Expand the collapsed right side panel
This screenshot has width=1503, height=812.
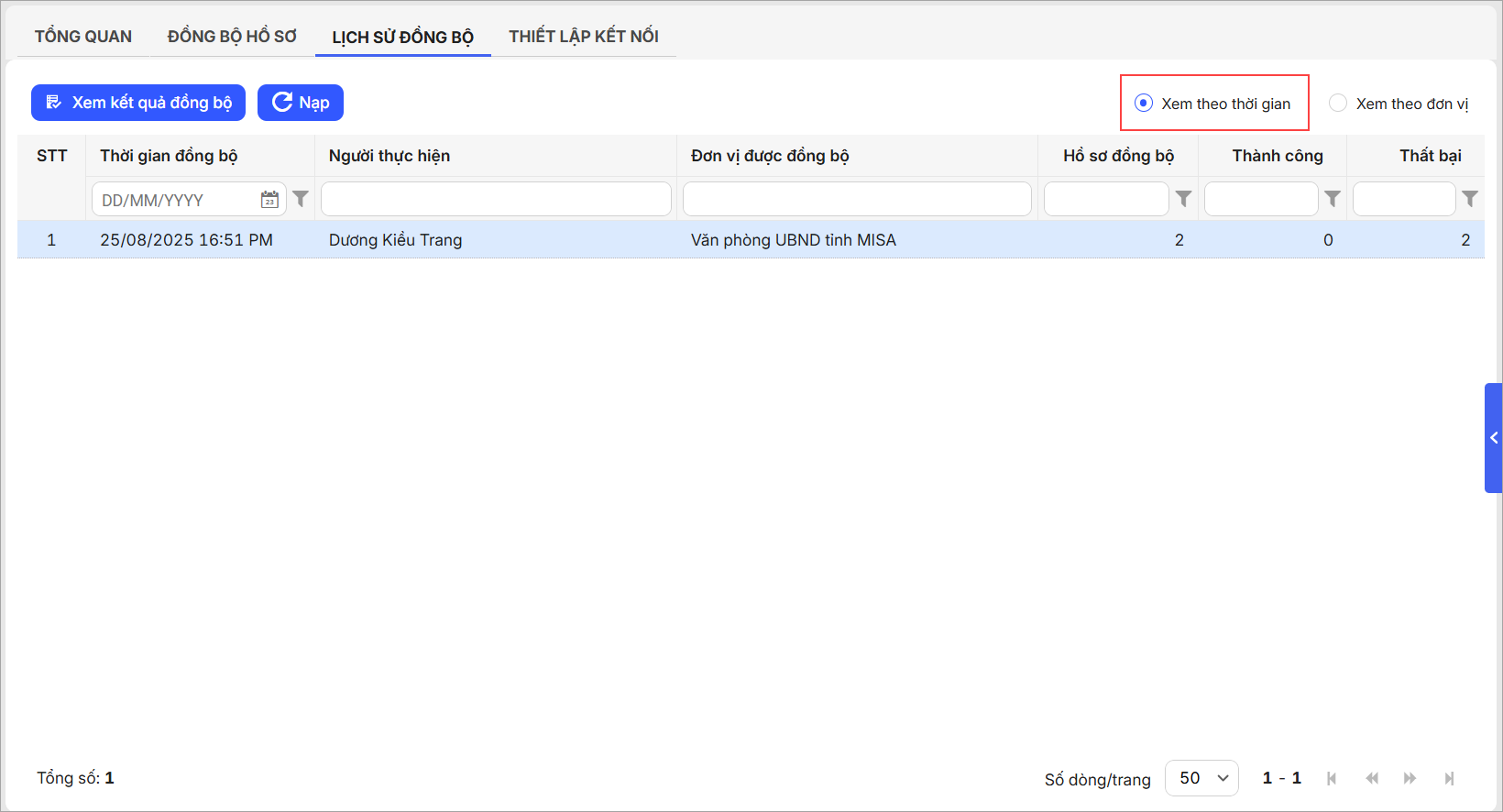1494,438
